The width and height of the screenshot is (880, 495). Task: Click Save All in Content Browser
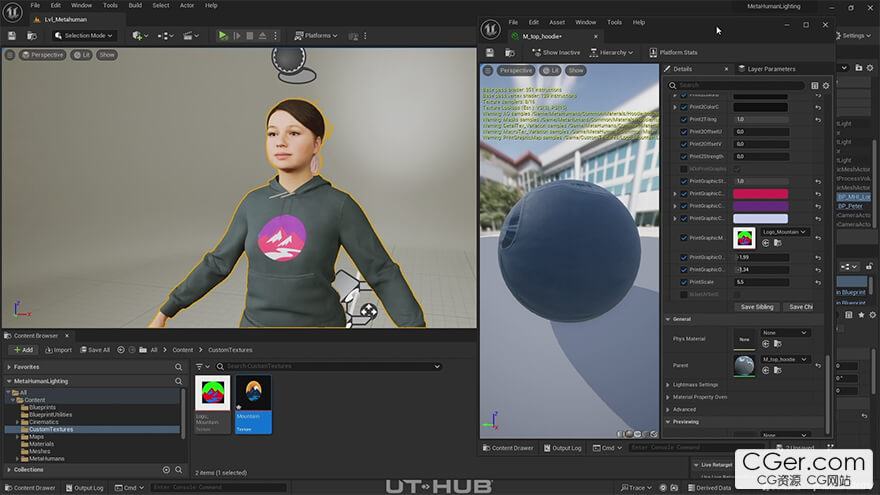point(95,350)
